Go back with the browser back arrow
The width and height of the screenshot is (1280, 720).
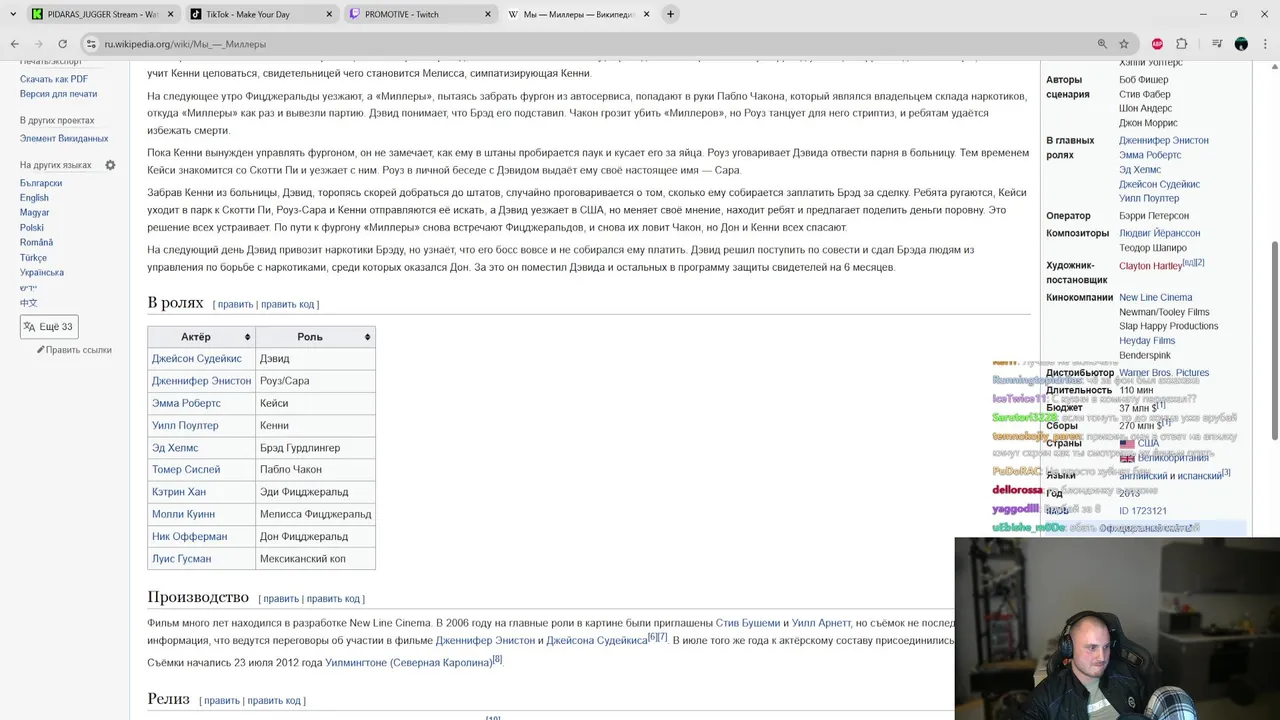[14, 44]
